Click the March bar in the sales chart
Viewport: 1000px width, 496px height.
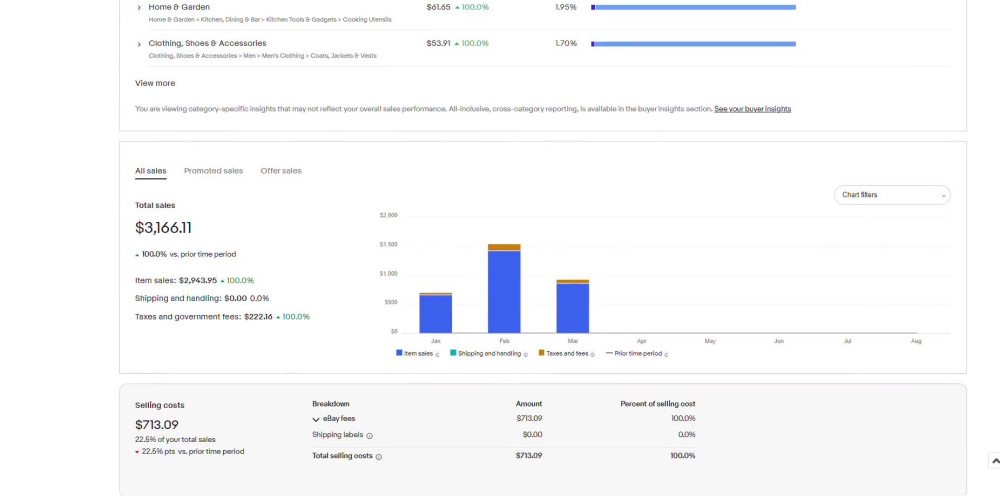click(x=573, y=306)
